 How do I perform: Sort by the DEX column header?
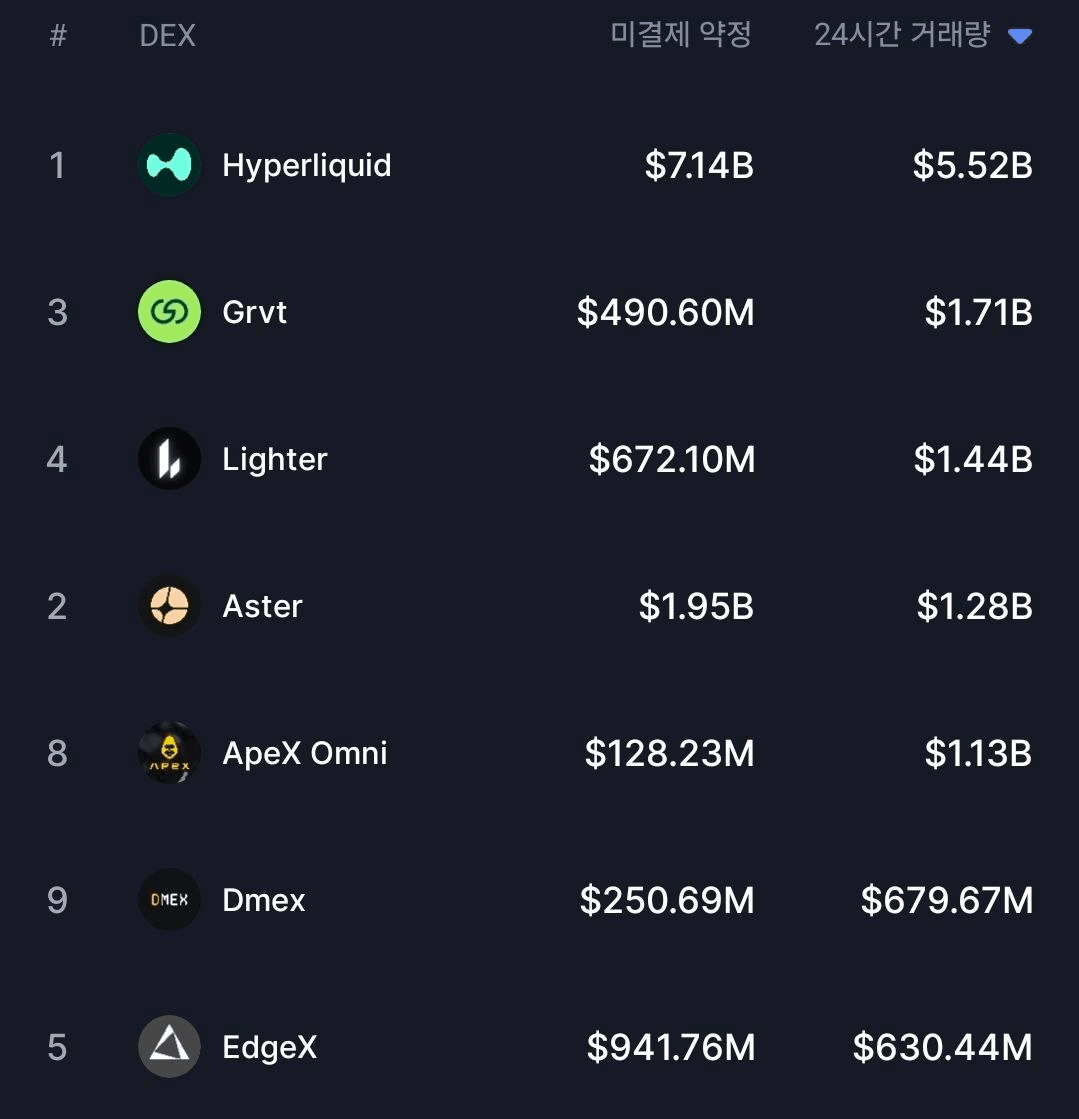167,36
